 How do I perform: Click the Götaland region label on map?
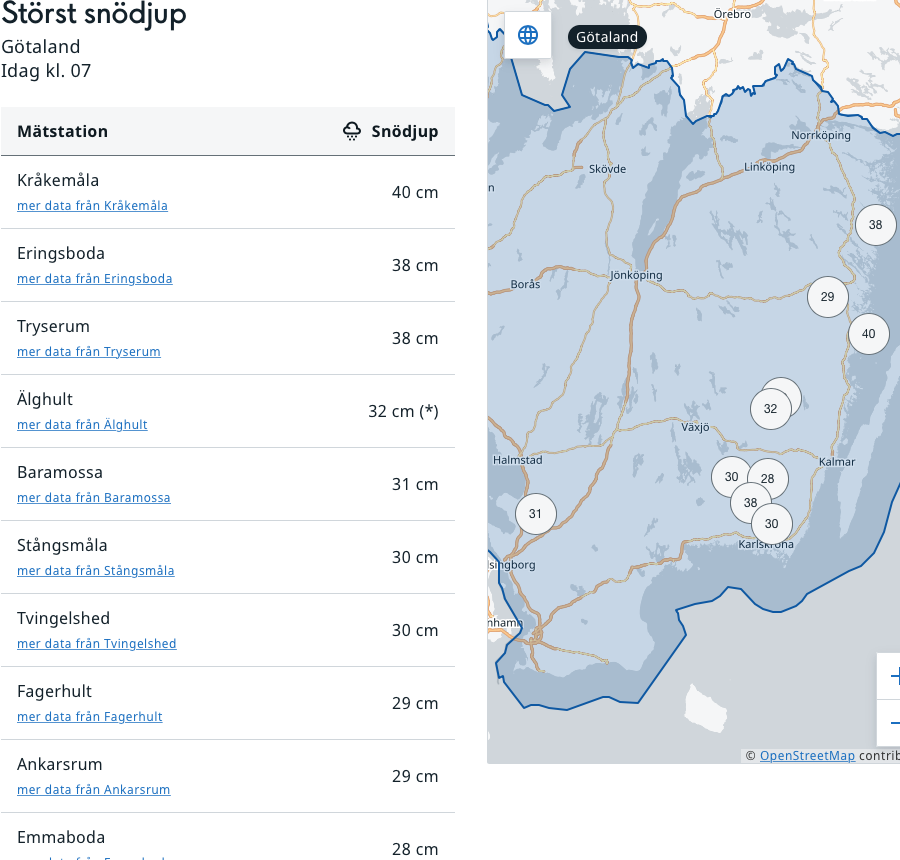tap(607, 37)
